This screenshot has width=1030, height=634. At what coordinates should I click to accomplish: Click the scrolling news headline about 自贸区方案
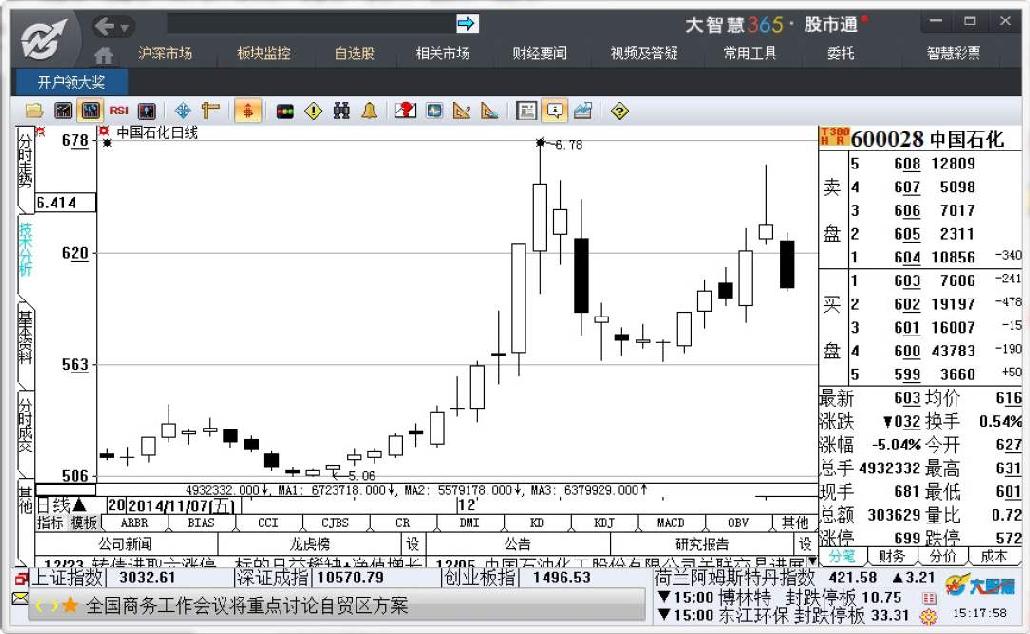pos(247,605)
